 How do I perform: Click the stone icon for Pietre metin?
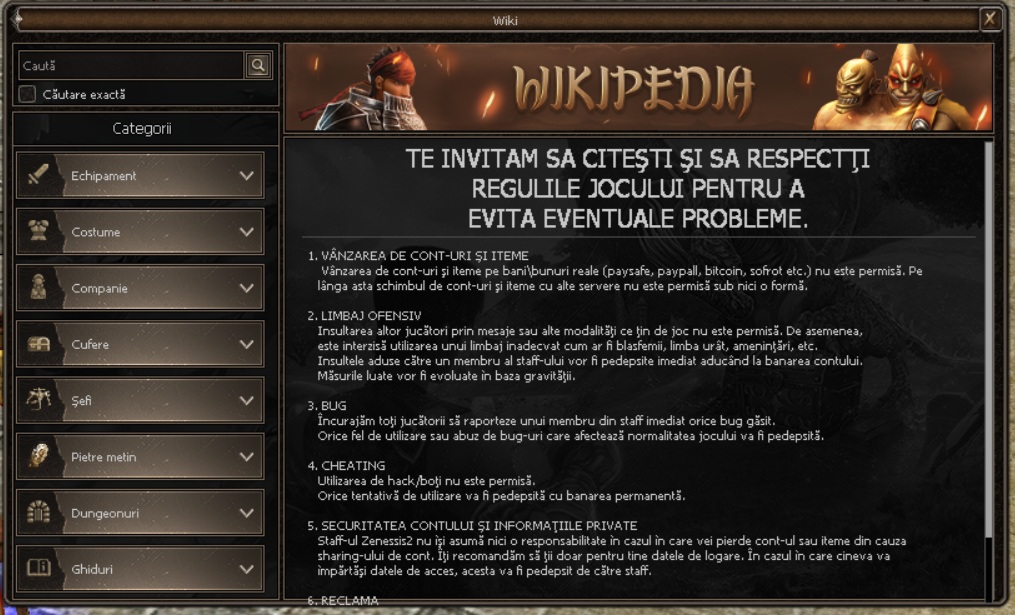click(x=38, y=456)
